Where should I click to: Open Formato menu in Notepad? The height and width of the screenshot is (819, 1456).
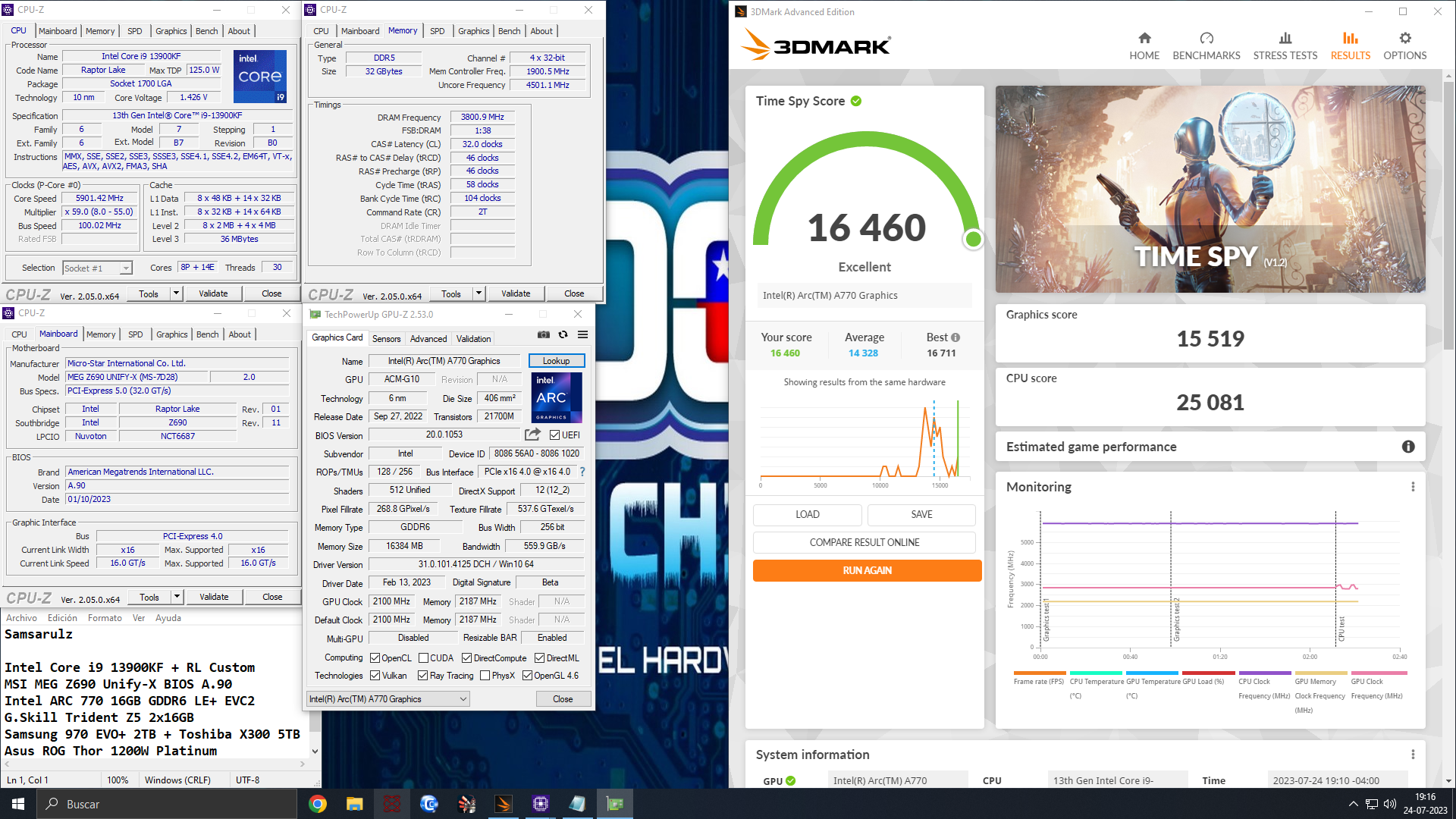coord(105,618)
